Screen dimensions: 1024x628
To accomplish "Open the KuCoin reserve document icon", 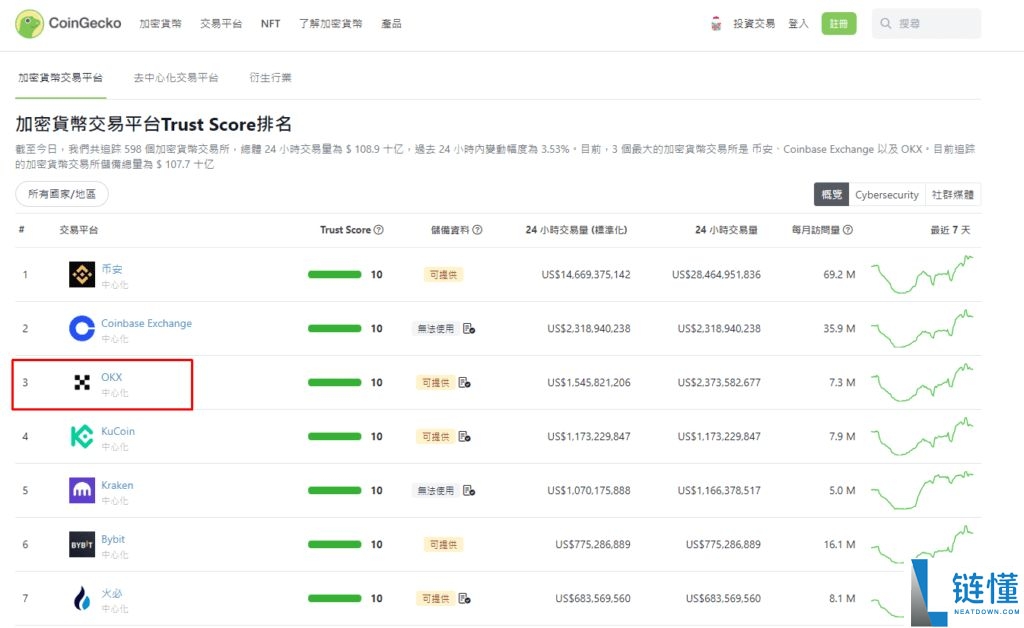I will coord(464,436).
